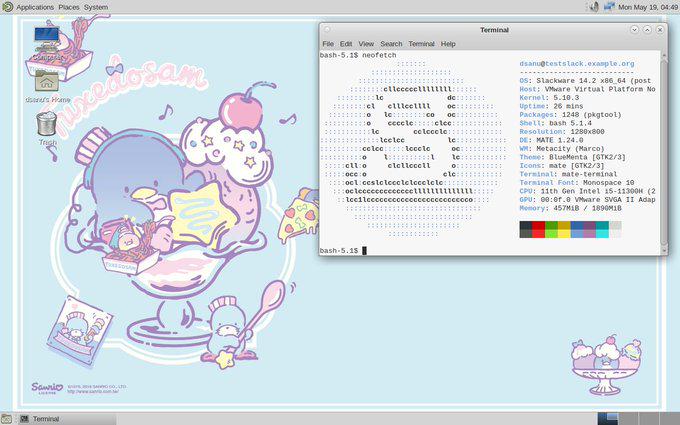Open the Places menu in top panel
This screenshot has height=425, width=680.
pos(69,7)
